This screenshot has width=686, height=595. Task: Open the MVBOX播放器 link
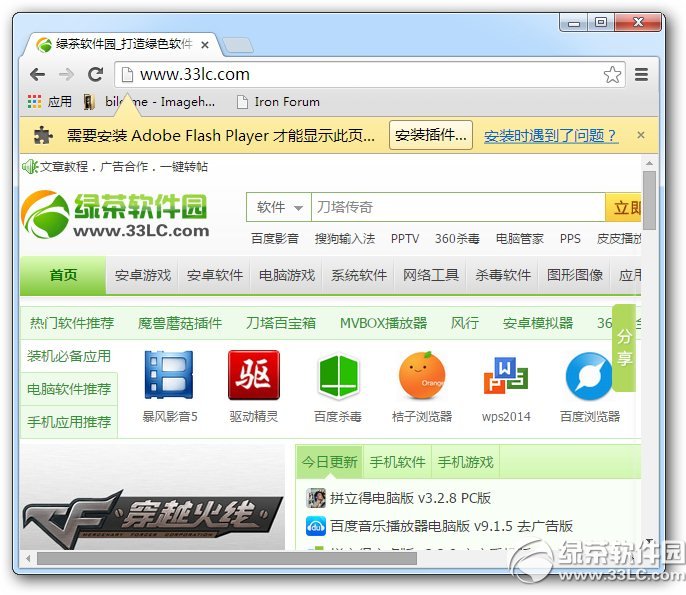coord(383,323)
